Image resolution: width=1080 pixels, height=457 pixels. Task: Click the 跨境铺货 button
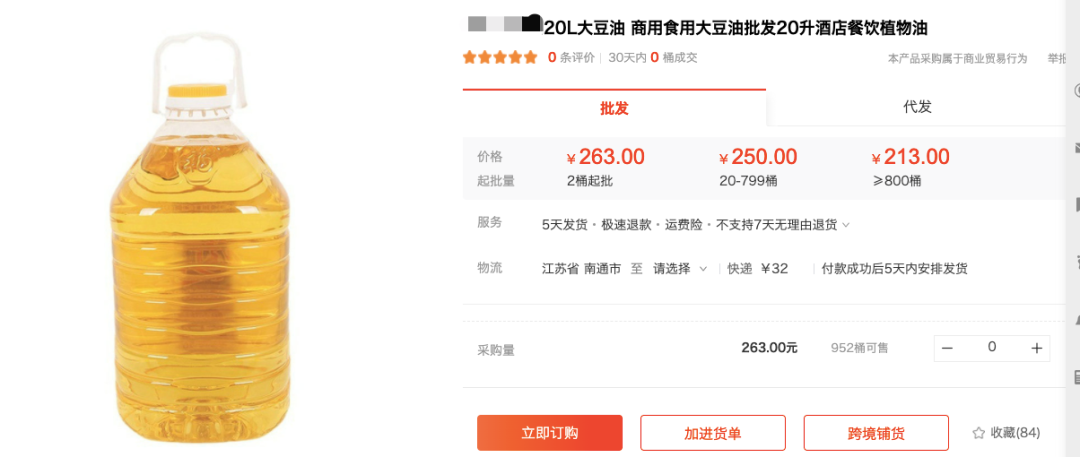(876, 433)
